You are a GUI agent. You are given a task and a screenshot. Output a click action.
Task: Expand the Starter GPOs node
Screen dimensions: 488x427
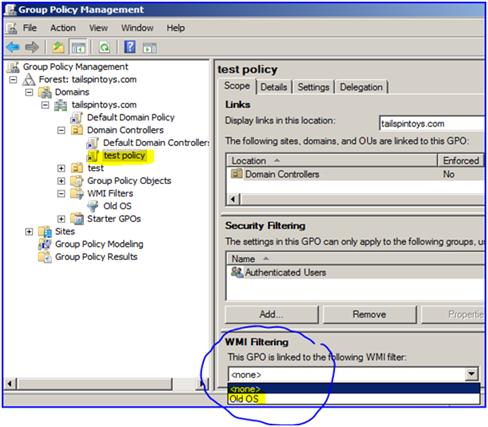[x=61, y=219]
